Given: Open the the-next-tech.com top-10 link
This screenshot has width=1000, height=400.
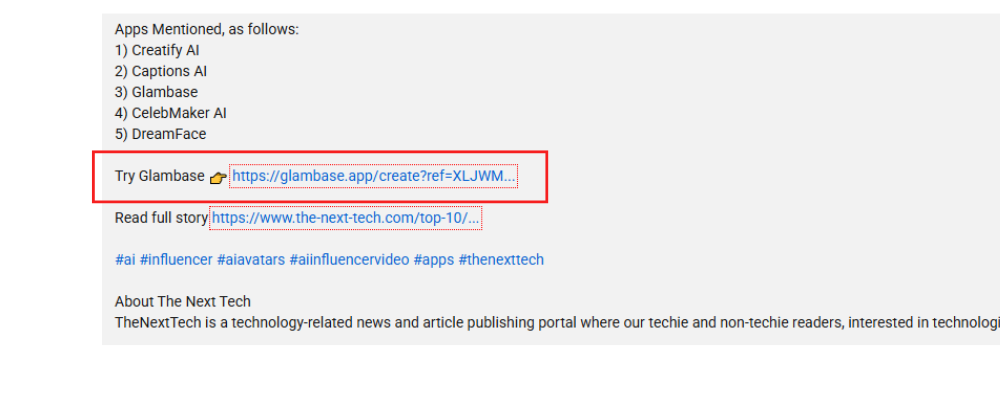Looking at the screenshot, I should point(345,217).
